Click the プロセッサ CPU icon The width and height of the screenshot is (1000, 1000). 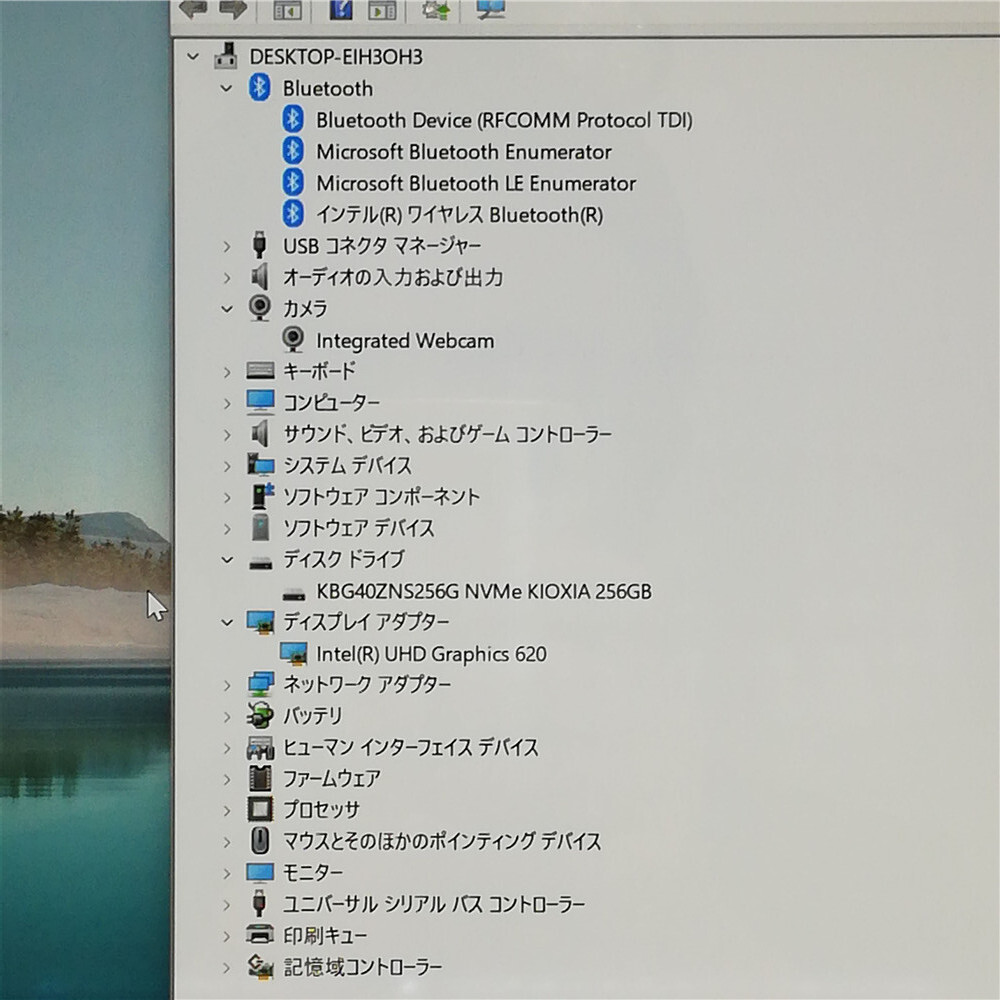(260, 809)
